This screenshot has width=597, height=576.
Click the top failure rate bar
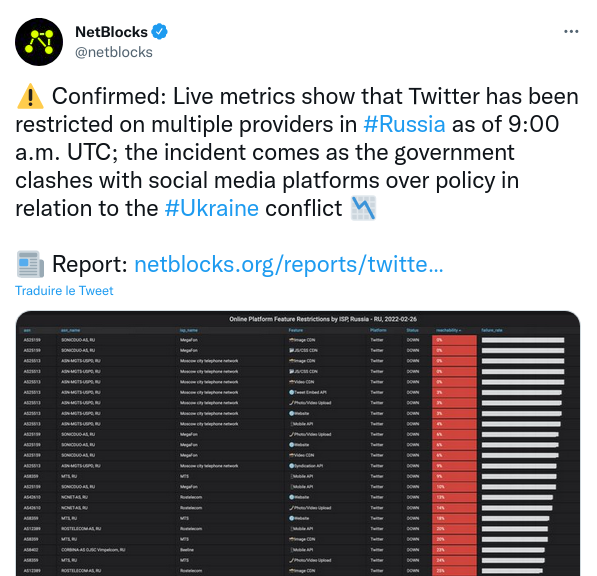pyautogui.click(x=523, y=340)
